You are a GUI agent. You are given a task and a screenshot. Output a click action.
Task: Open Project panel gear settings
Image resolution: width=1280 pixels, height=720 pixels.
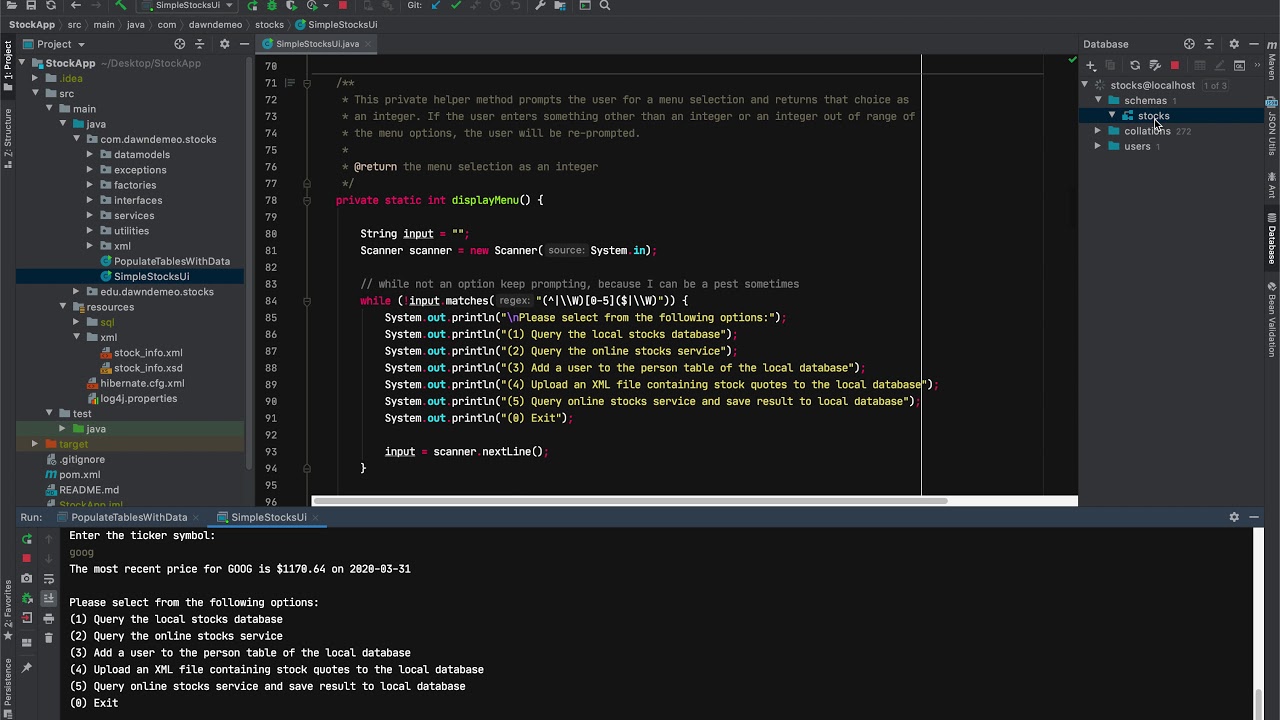pyautogui.click(x=224, y=44)
